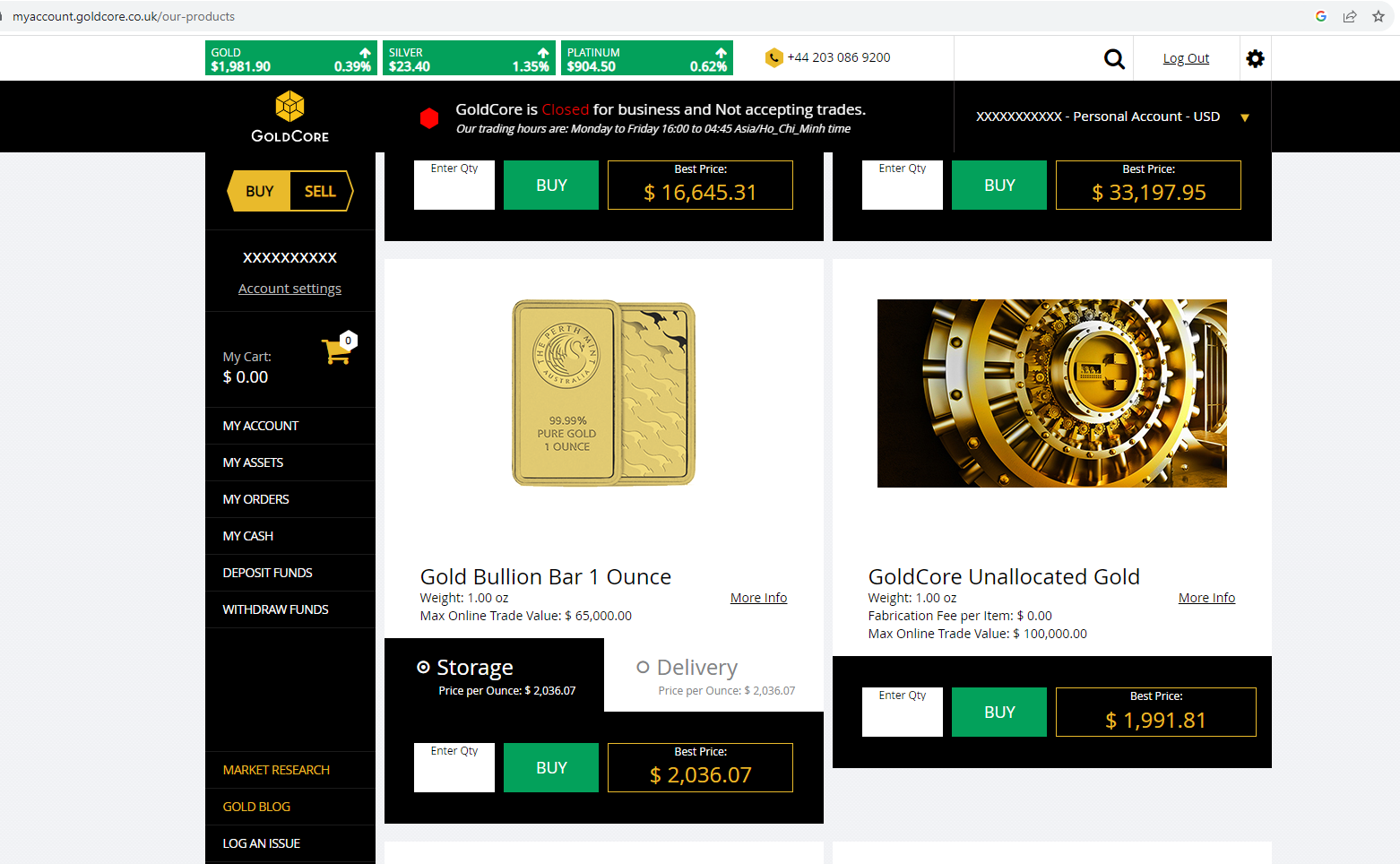
Task: Click the +44 203 086 9200 phone number
Action: click(x=839, y=57)
